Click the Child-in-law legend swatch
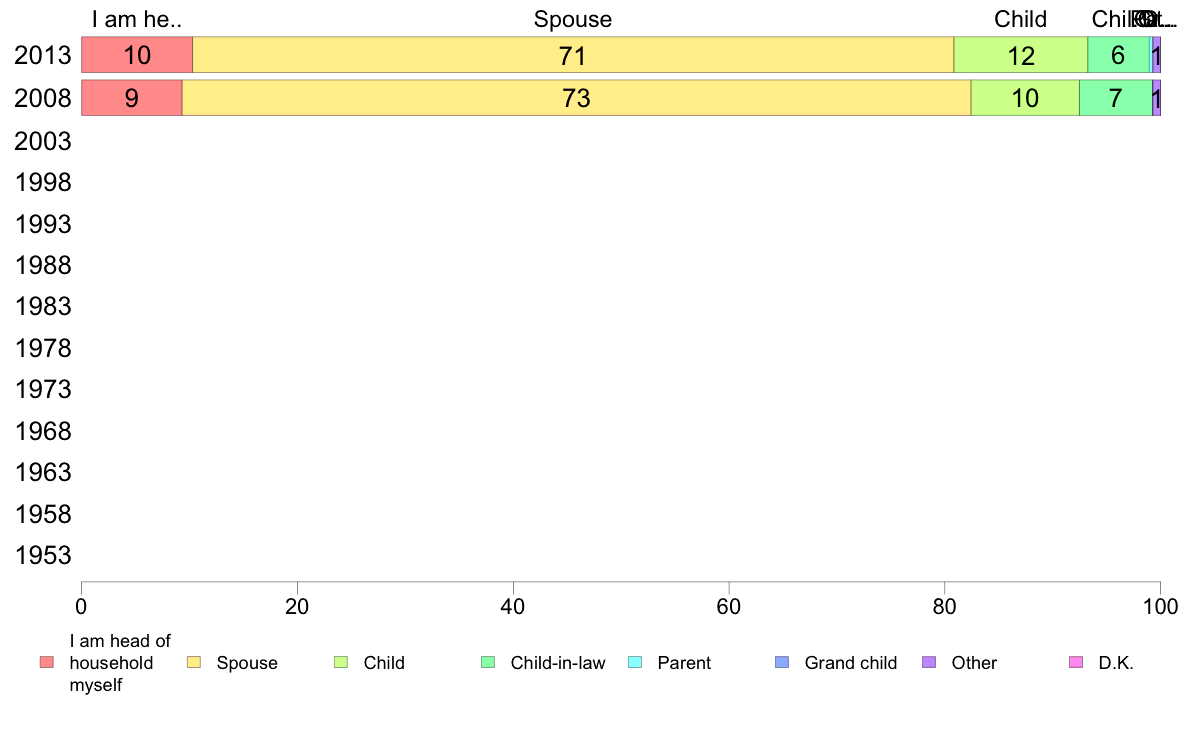 (x=487, y=662)
